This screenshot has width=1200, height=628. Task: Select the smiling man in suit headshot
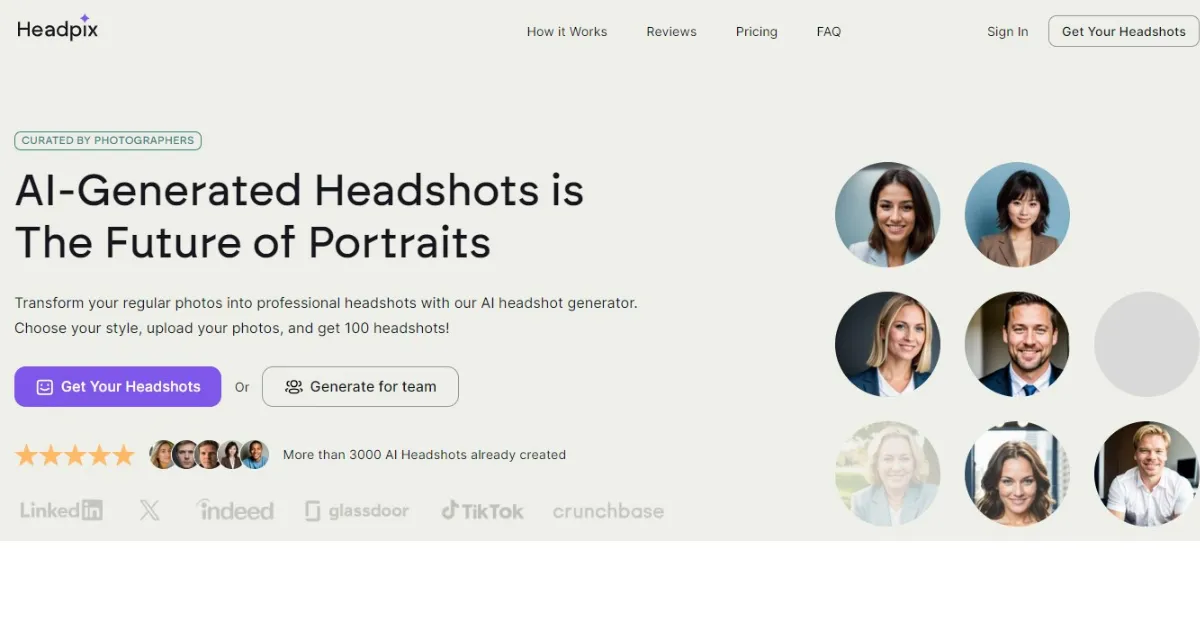click(x=1017, y=344)
